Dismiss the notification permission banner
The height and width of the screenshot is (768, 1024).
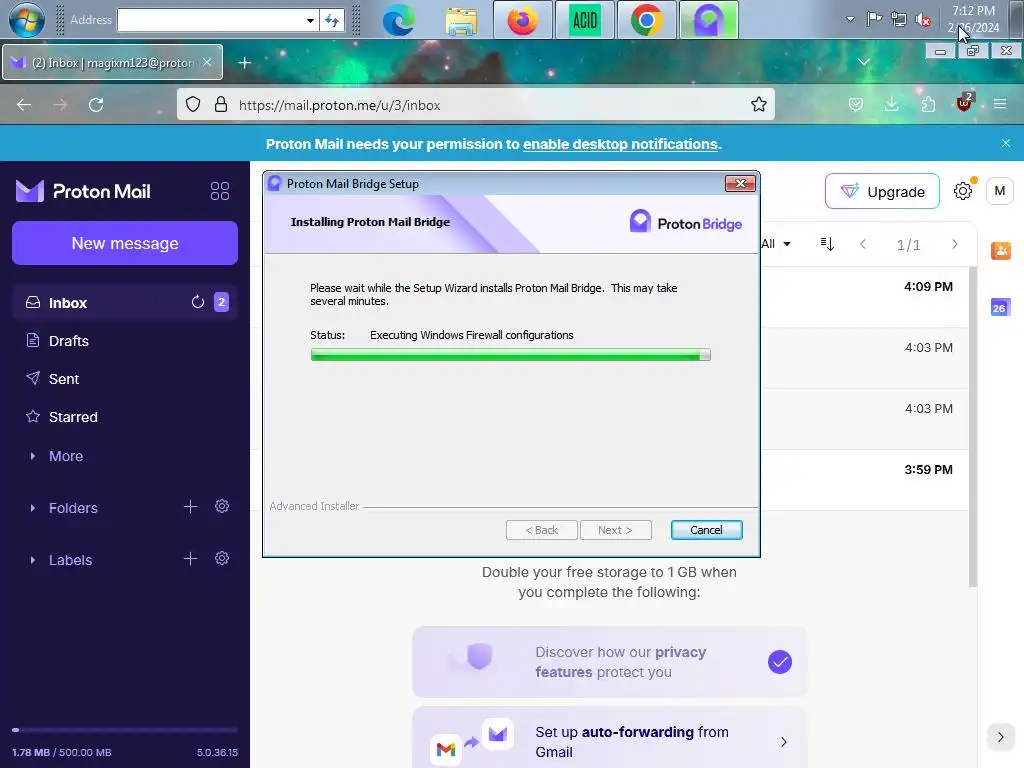click(1006, 143)
